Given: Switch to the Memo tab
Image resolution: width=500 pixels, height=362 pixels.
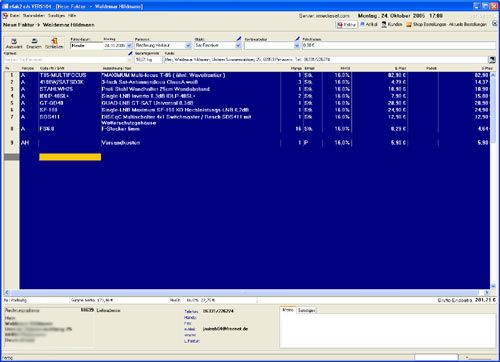Looking at the screenshot, I should tap(288, 310).
